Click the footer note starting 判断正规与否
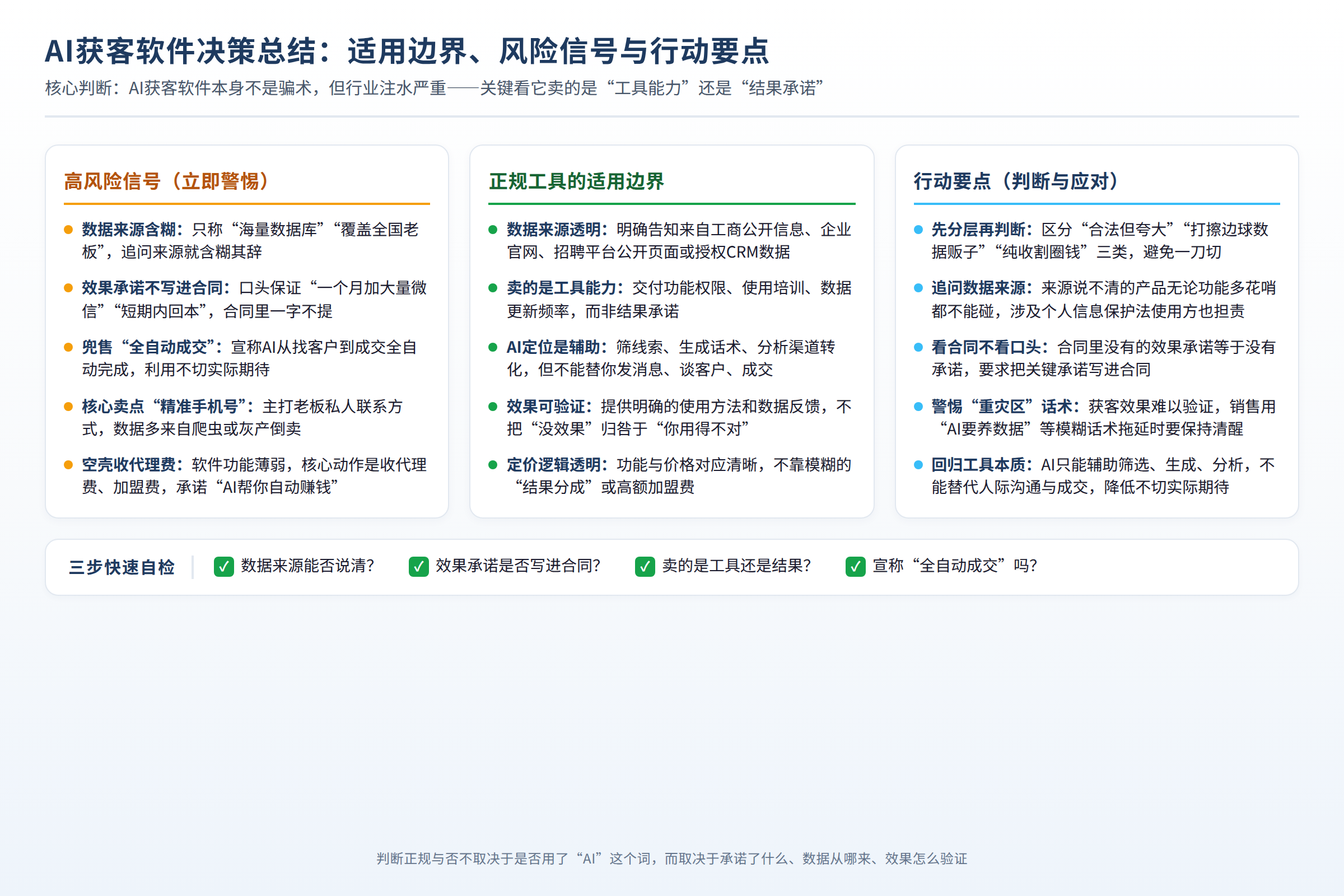1344x896 pixels. coord(671,859)
